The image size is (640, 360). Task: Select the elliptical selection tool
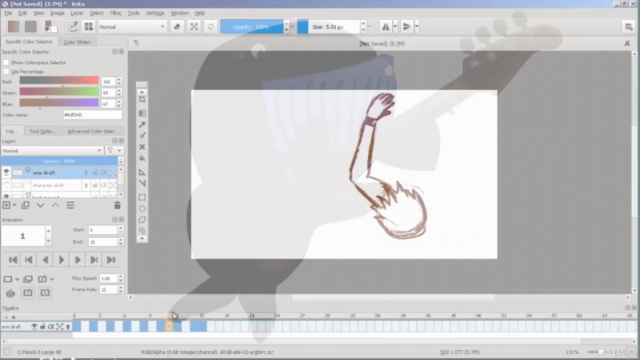(x=142, y=209)
